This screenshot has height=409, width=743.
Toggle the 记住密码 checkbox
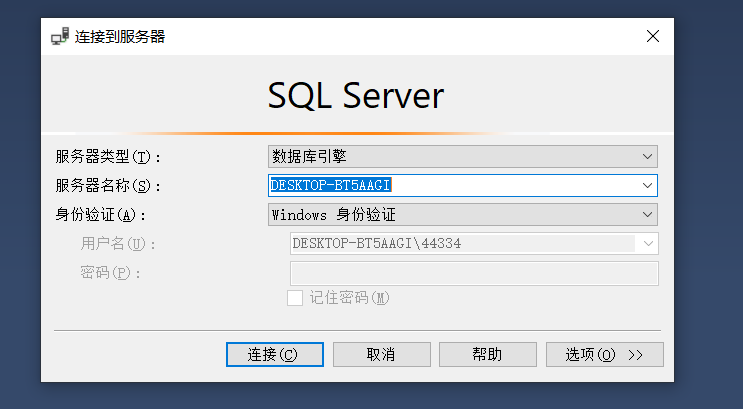pos(295,298)
